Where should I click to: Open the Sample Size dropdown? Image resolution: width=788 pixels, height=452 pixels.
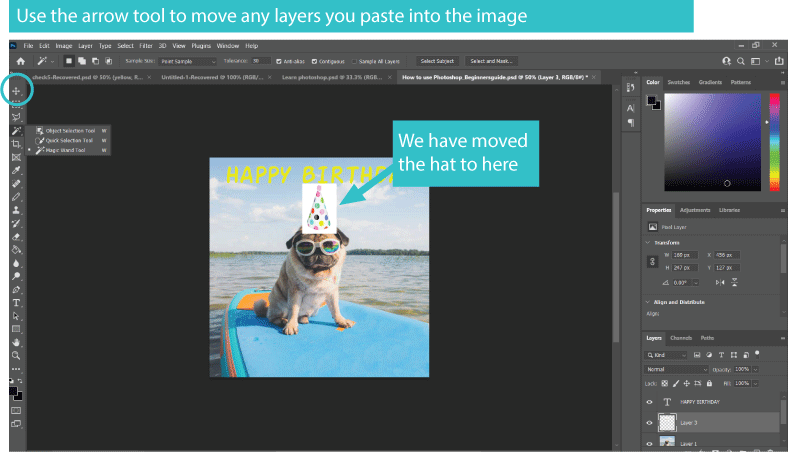click(x=189, y=61)
